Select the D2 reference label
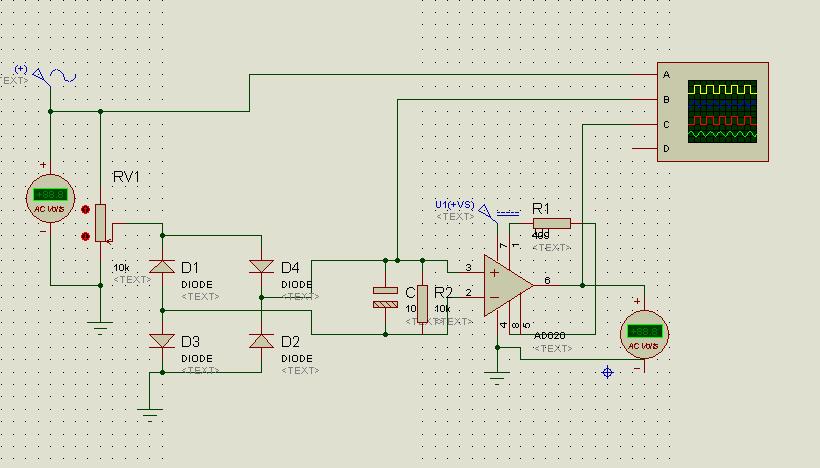 (x=290, y=342)
